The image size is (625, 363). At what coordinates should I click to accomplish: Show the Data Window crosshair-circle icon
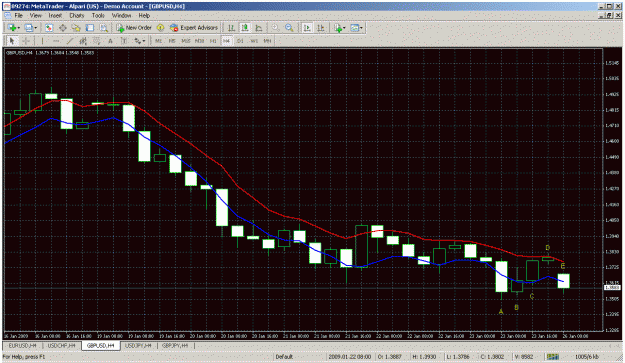coord(63,27)
